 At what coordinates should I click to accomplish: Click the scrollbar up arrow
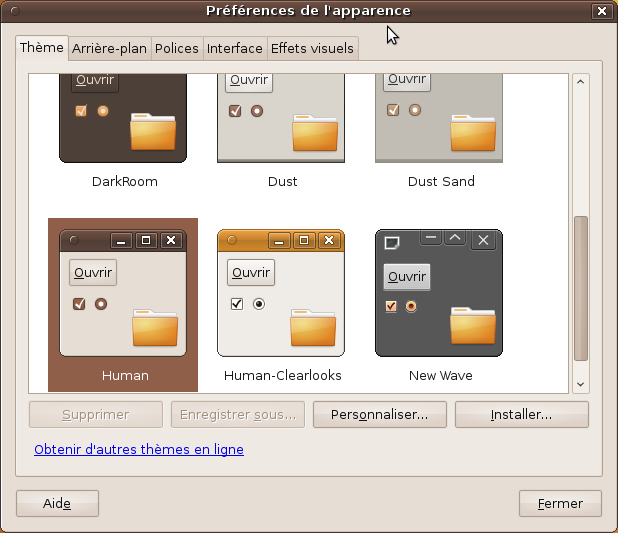click(x=580, y=83)
